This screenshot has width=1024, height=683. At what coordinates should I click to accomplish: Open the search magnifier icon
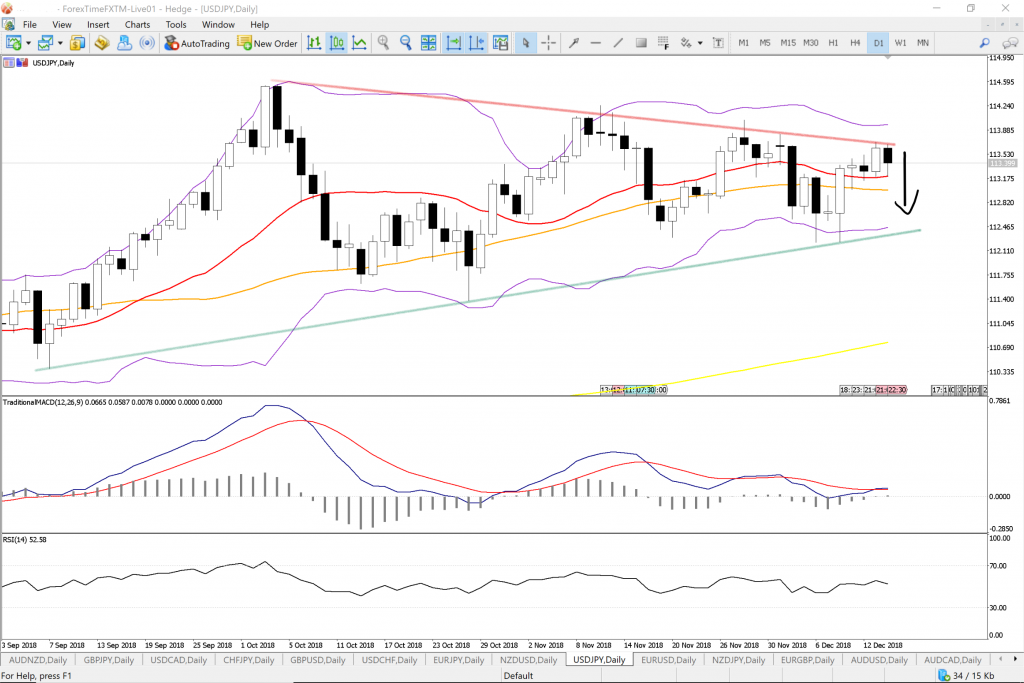984,43
